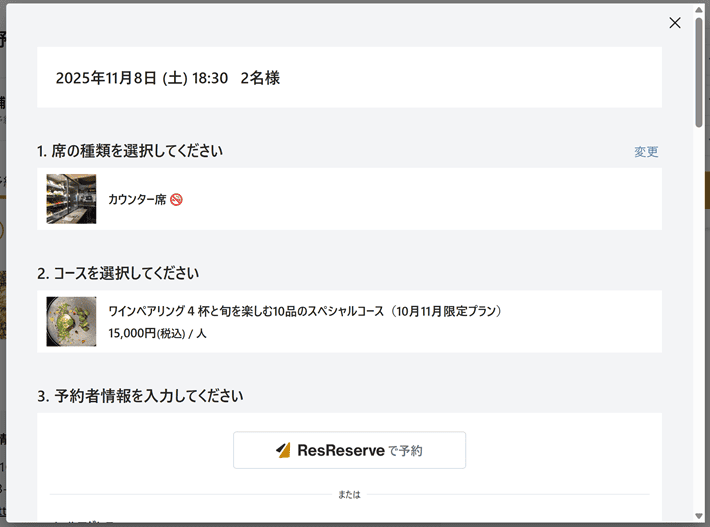Click the scrollbar up arrow
Viewport: 710px width, 527px height.
pyautogui.click(x=700, y=8)
